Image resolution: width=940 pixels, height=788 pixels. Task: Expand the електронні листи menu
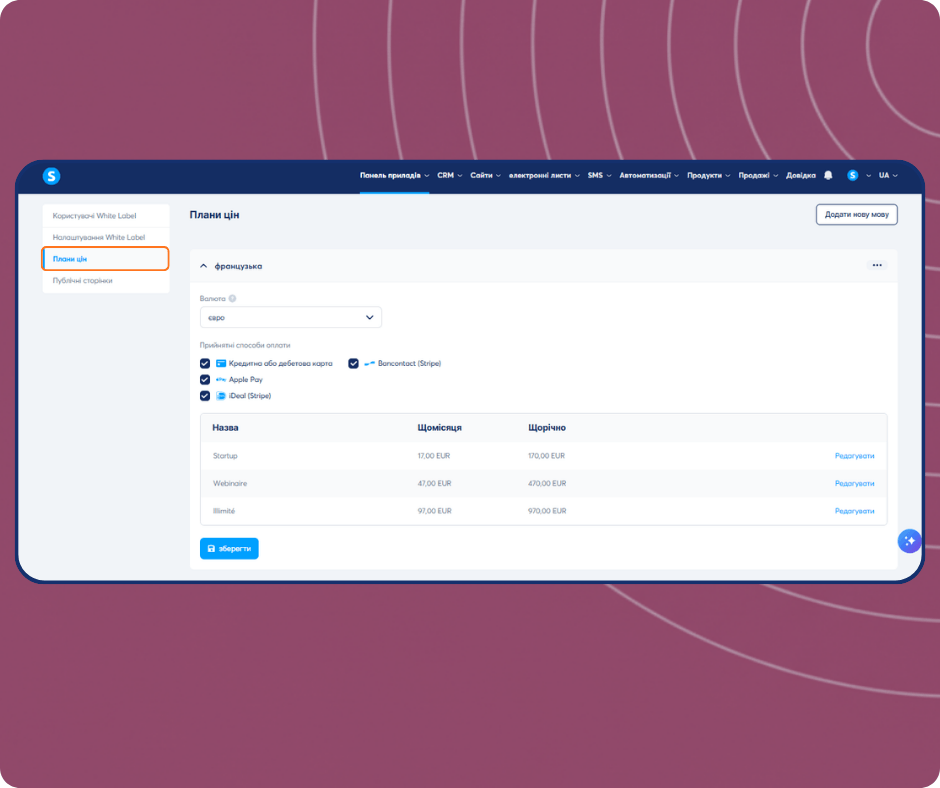tap(544, 175)
